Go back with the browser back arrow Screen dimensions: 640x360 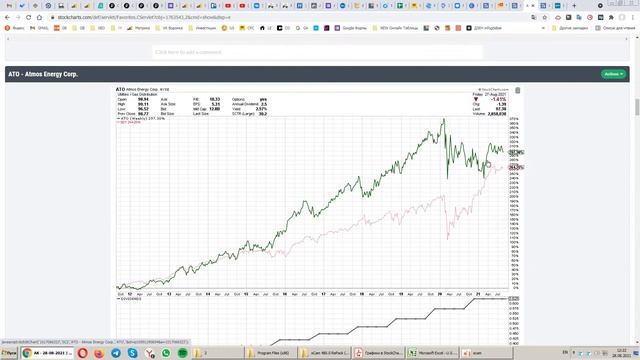point(7,18)
